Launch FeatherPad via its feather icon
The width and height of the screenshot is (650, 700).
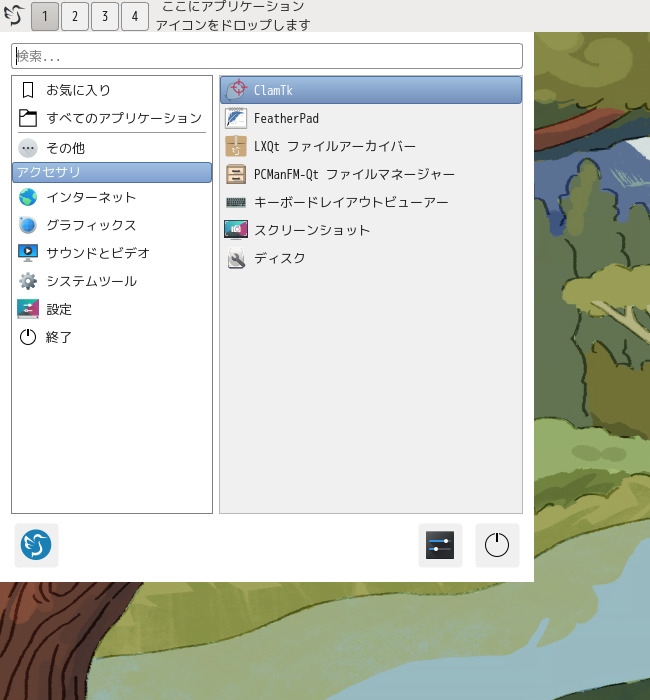coord(236,118)
